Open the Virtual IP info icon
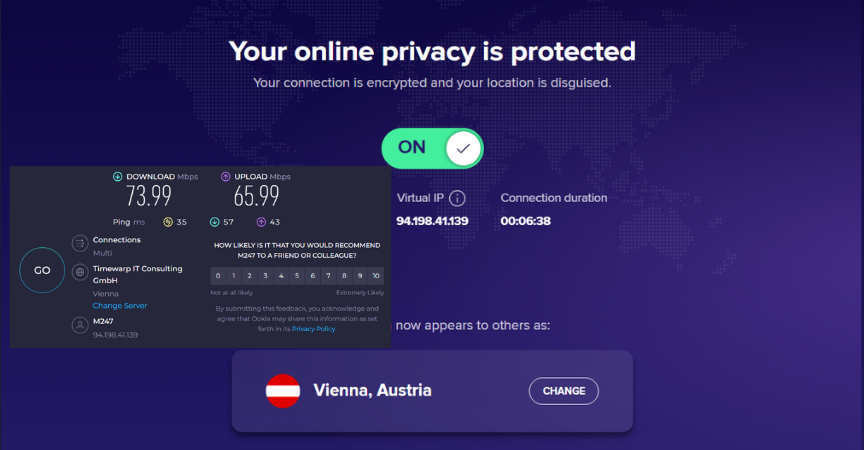864x450 pixels. 457,198
